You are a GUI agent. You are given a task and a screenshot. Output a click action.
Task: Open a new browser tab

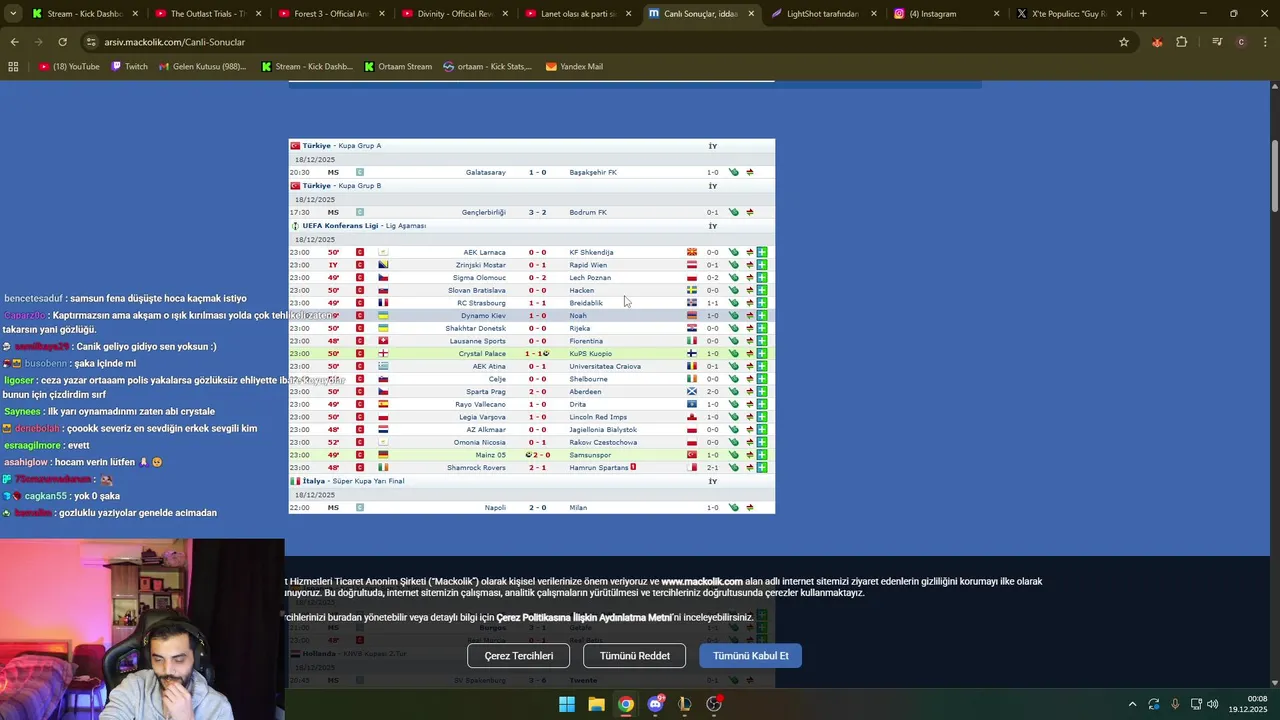[1143, 14]
